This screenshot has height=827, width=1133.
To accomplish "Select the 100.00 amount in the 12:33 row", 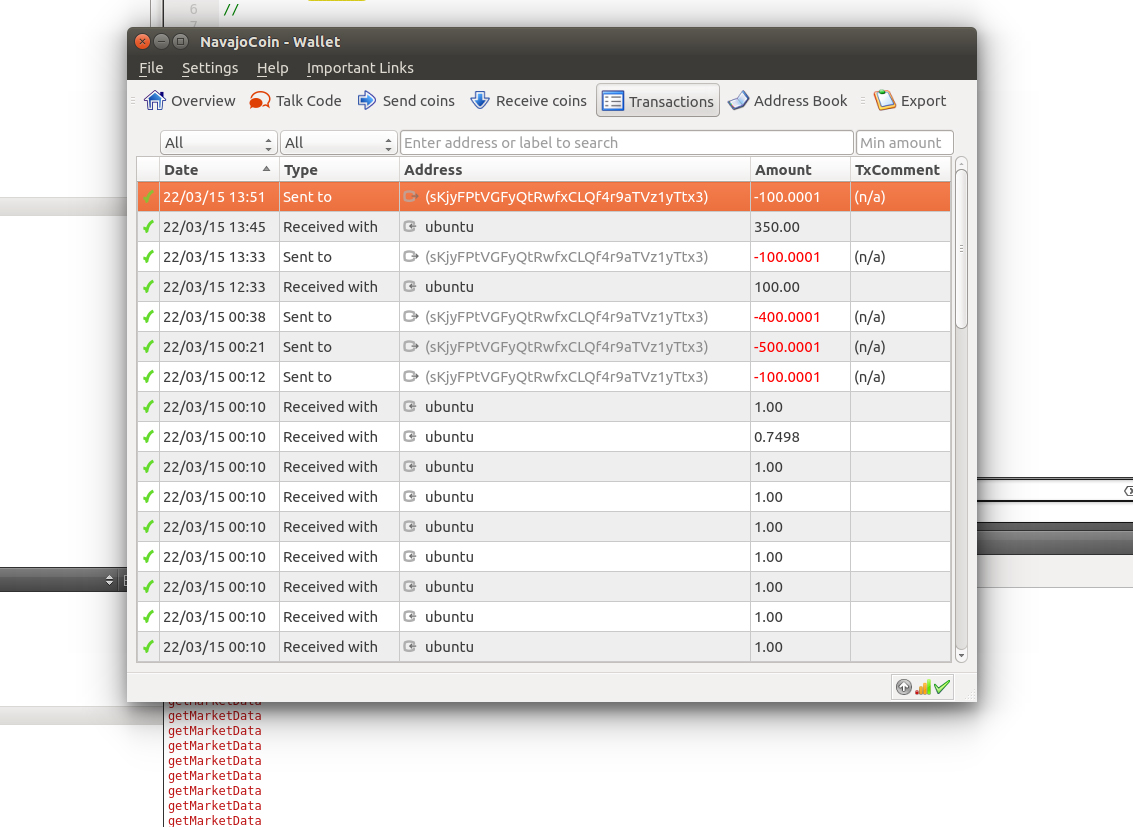I will click(801, 287).
